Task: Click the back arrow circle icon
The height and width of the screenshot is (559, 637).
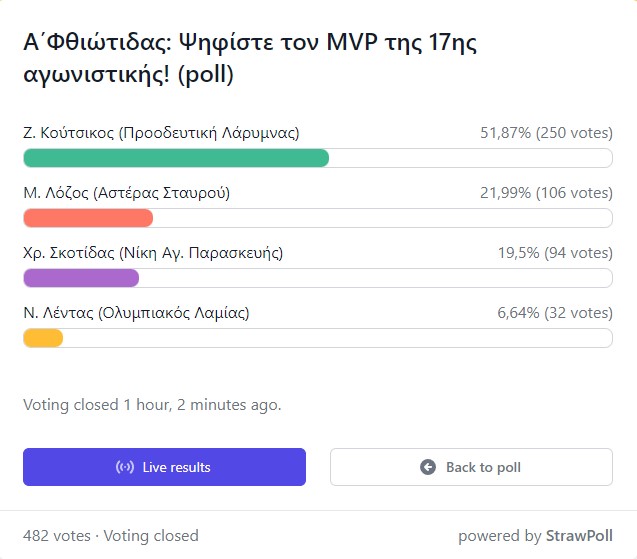Action: pyautogui.click(x=428, y=467)
